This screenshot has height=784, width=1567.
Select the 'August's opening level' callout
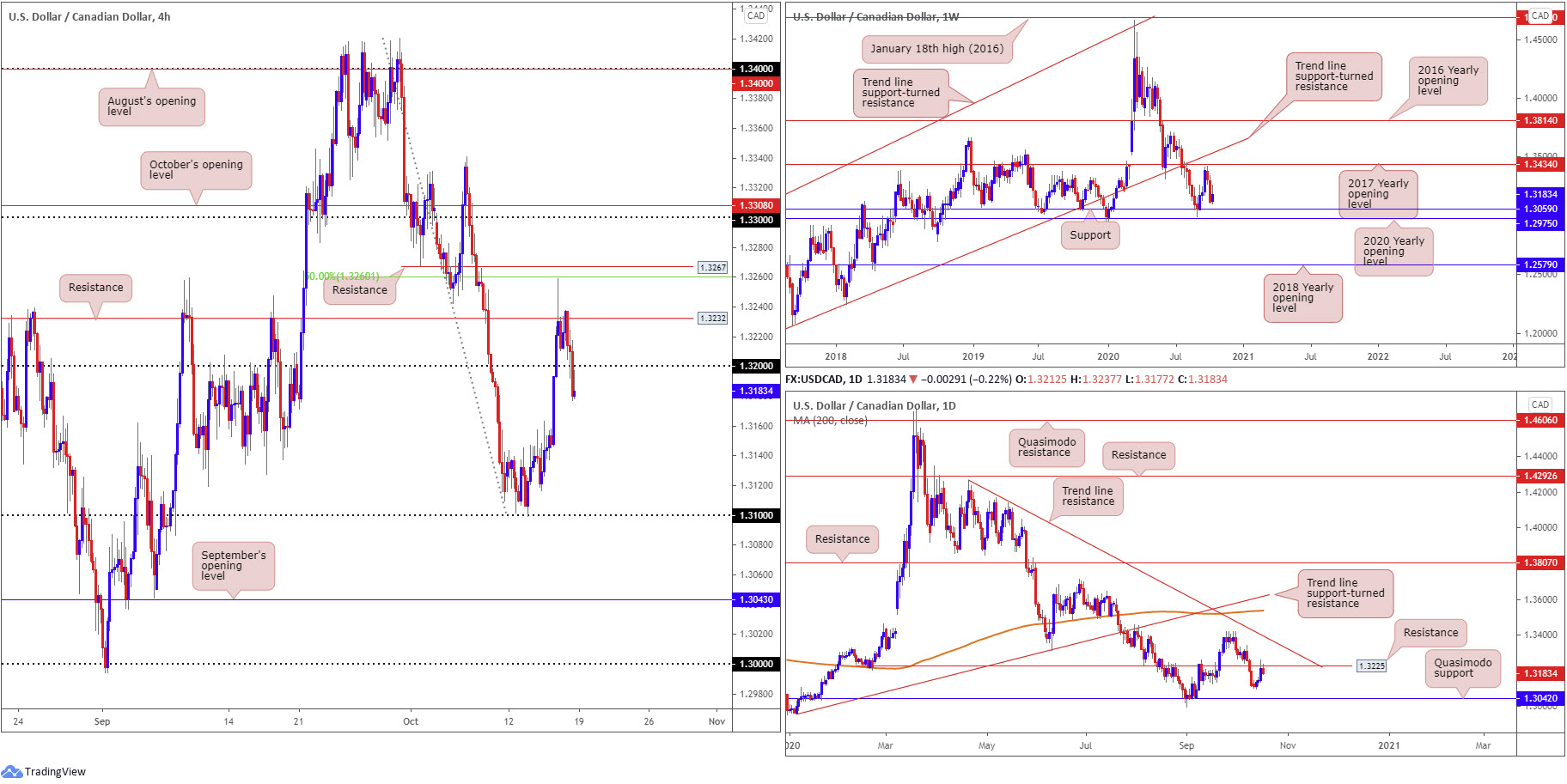151,106
